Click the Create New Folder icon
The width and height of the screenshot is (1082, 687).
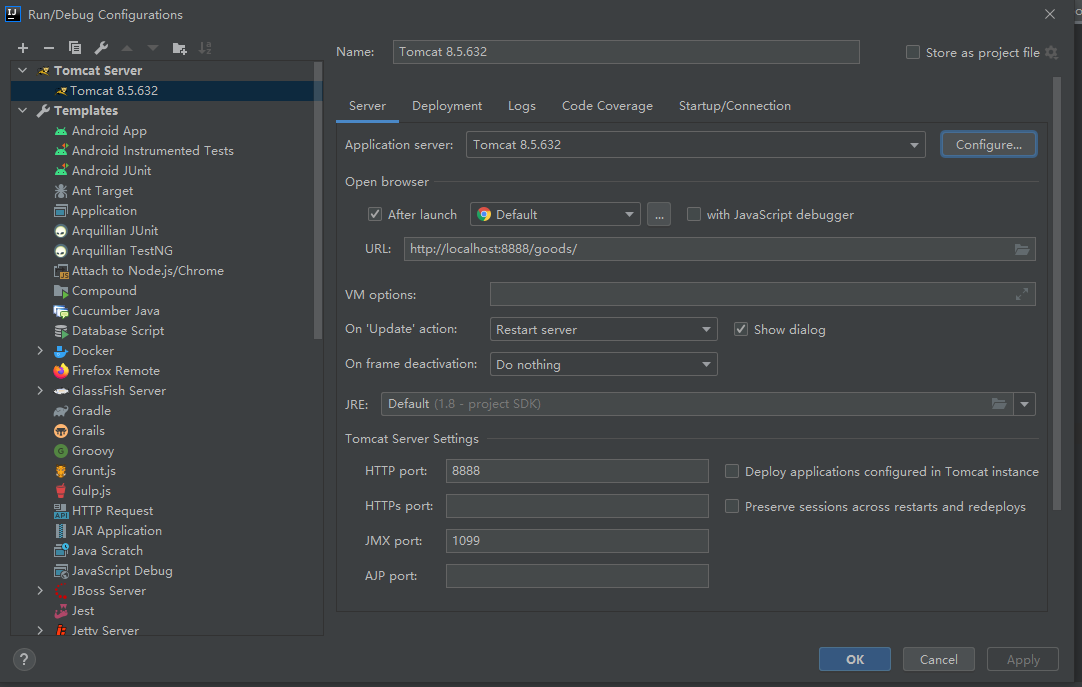coord(180,48)
